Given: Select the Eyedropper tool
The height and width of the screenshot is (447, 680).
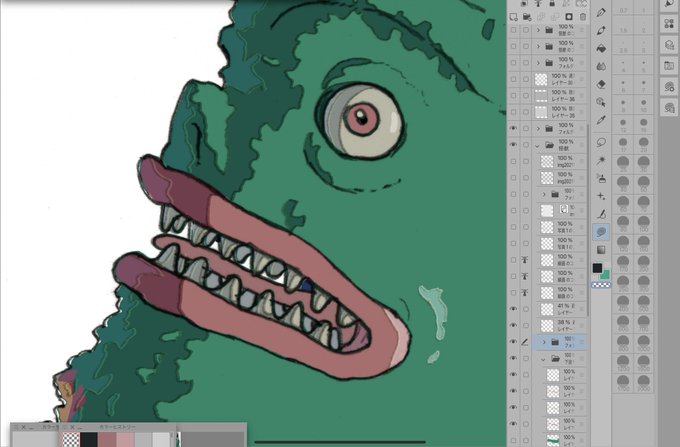Looking at the screenshot, I should pos(601,120).
